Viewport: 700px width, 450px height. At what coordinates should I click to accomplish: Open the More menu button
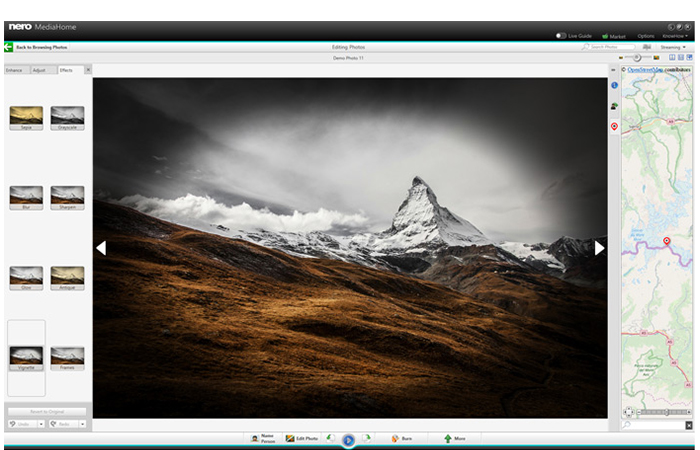(x=454, y=438)
